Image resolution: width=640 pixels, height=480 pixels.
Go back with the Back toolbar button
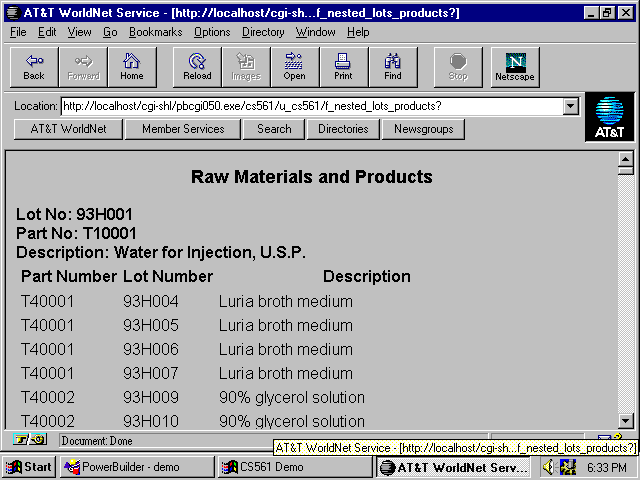pos(34,67)
